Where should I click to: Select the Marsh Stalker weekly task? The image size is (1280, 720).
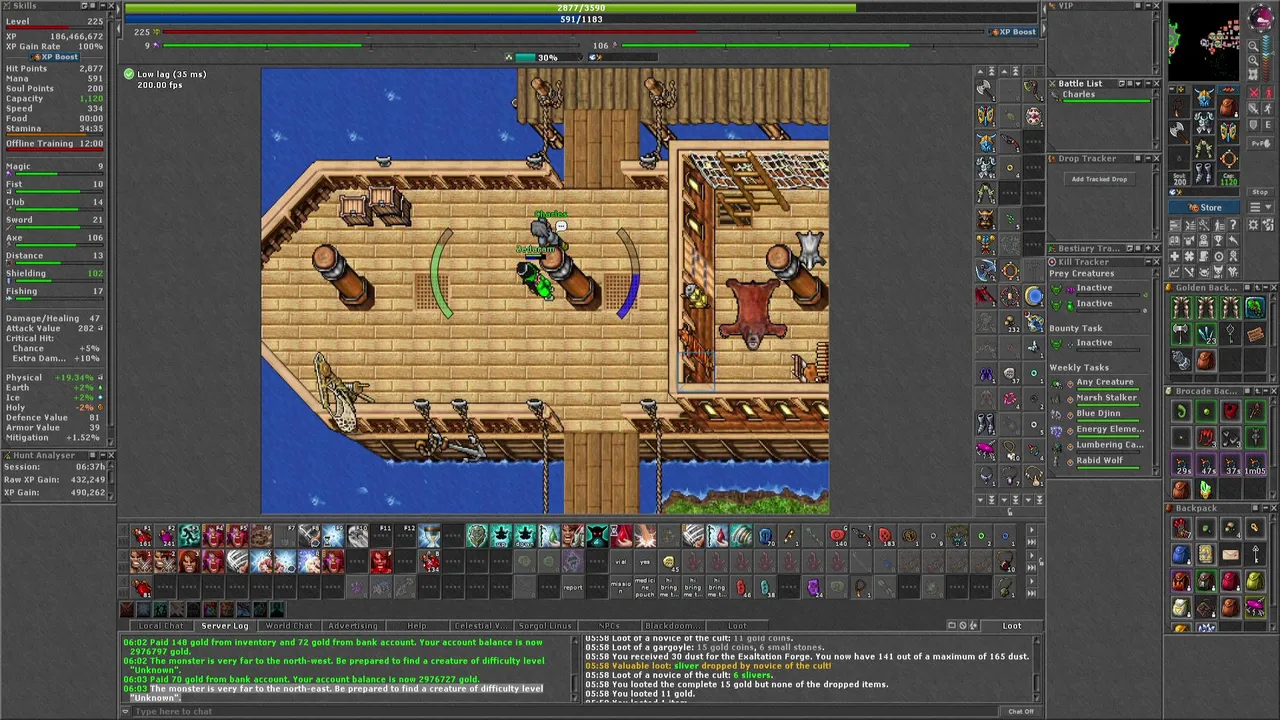click(x=1097, y=398)
